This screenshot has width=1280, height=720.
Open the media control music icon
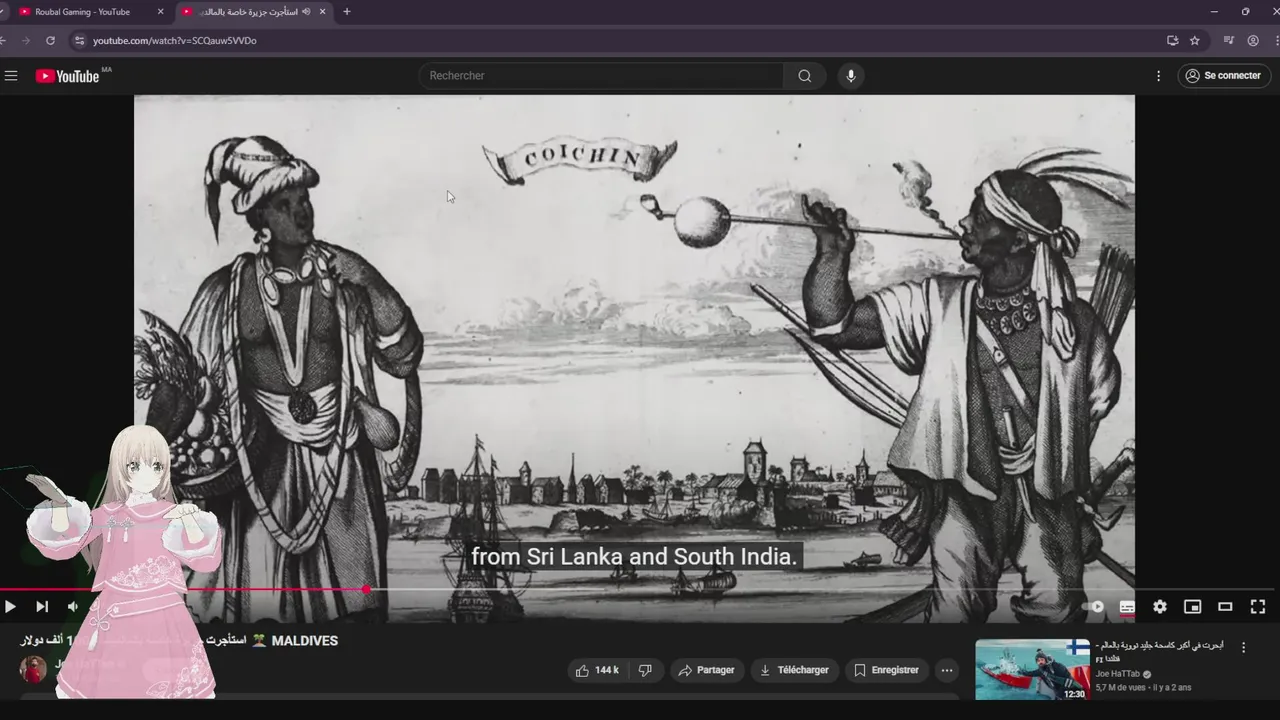point(1229,41)
